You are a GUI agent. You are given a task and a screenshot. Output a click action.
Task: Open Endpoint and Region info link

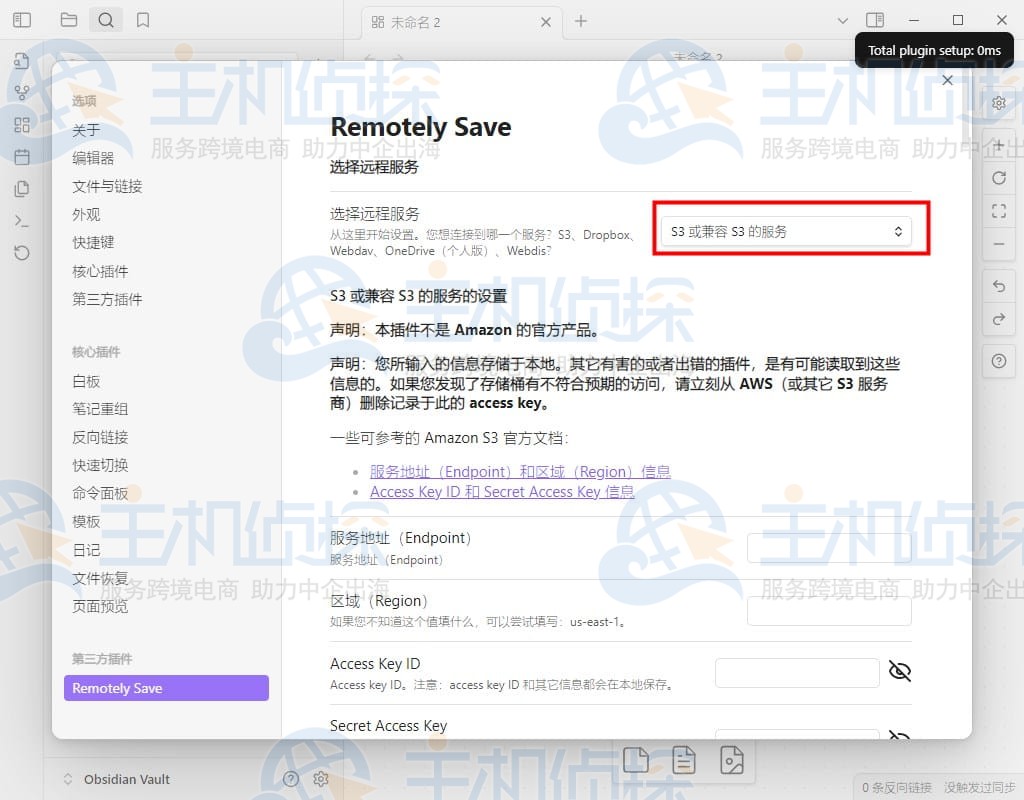click(x=520, y=472)
